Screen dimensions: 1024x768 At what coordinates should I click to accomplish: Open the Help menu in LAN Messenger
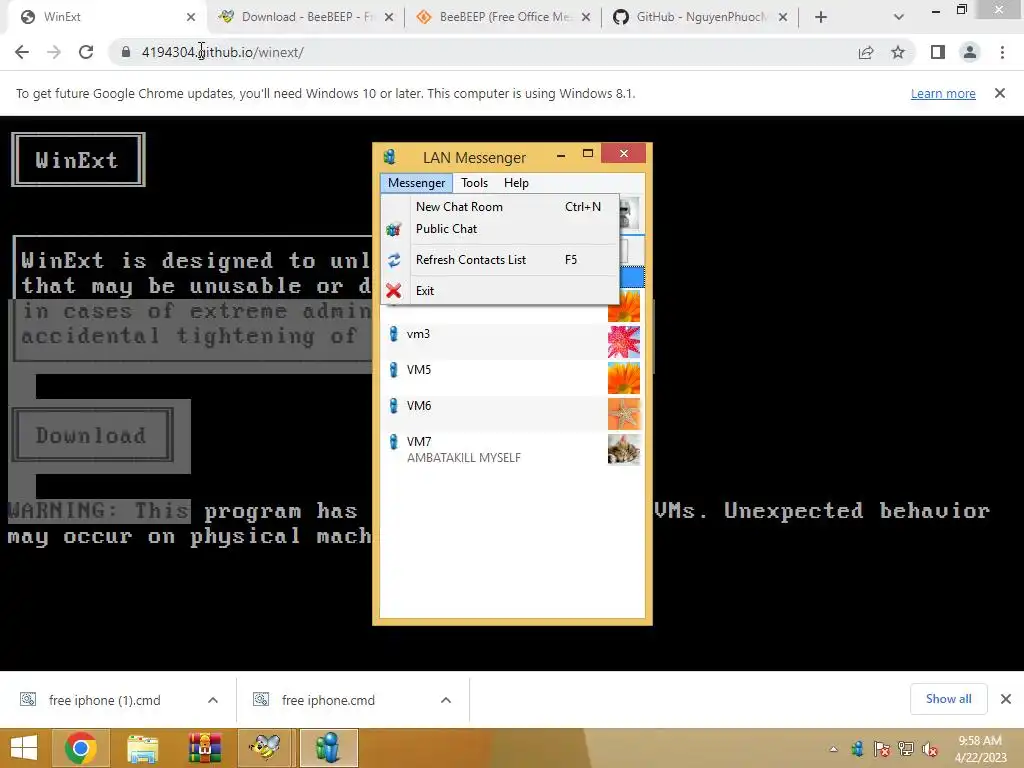[516, 183]
